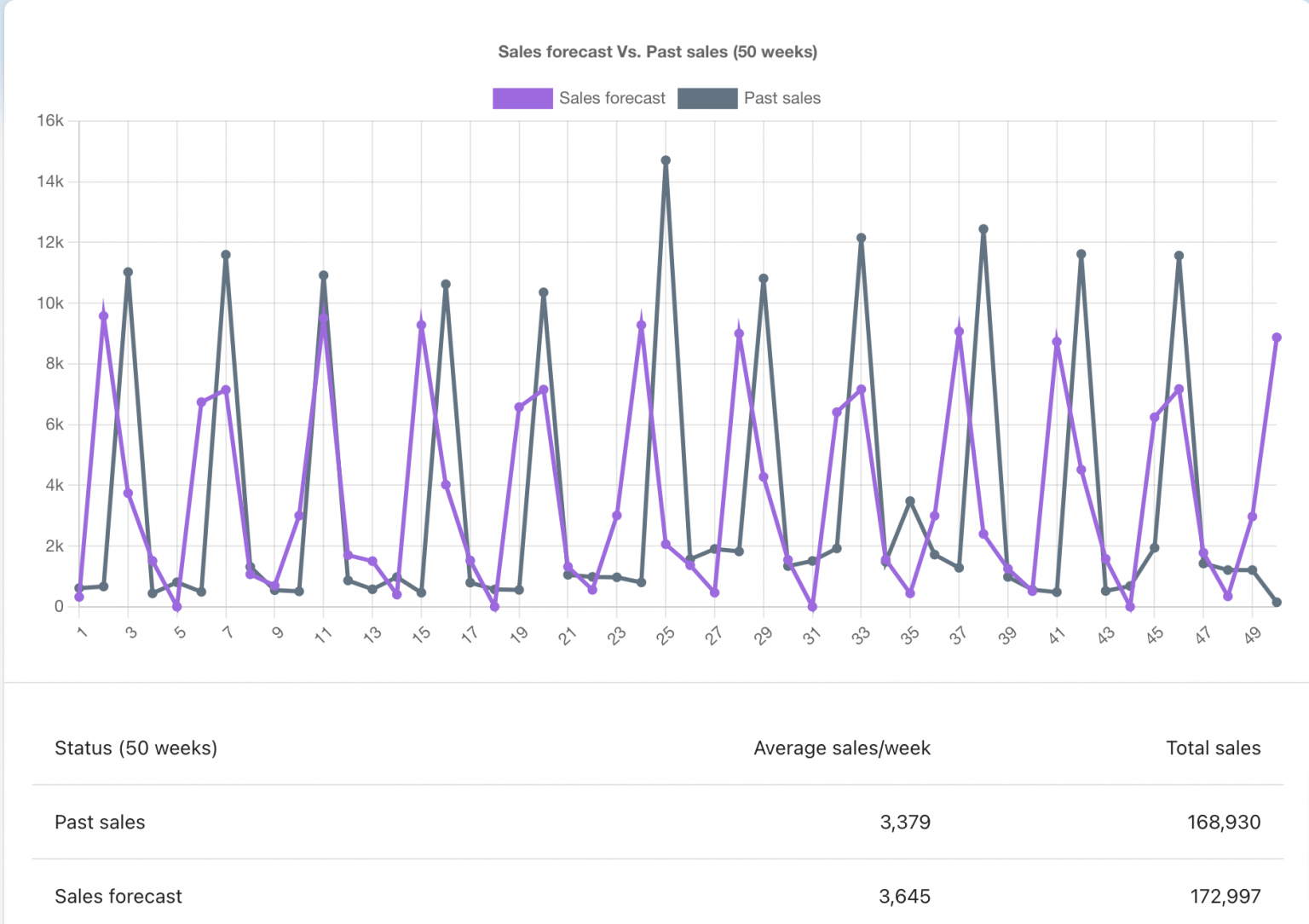Click the '2k' y-axis label
Viewport: 1309px width, 924px height.
point(55,546)
